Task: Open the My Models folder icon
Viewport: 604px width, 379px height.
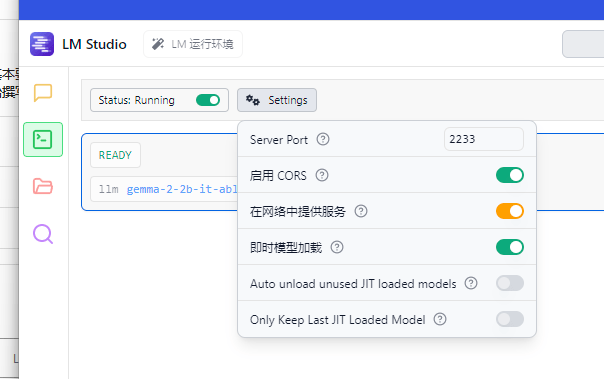Action: pos(43,186)
